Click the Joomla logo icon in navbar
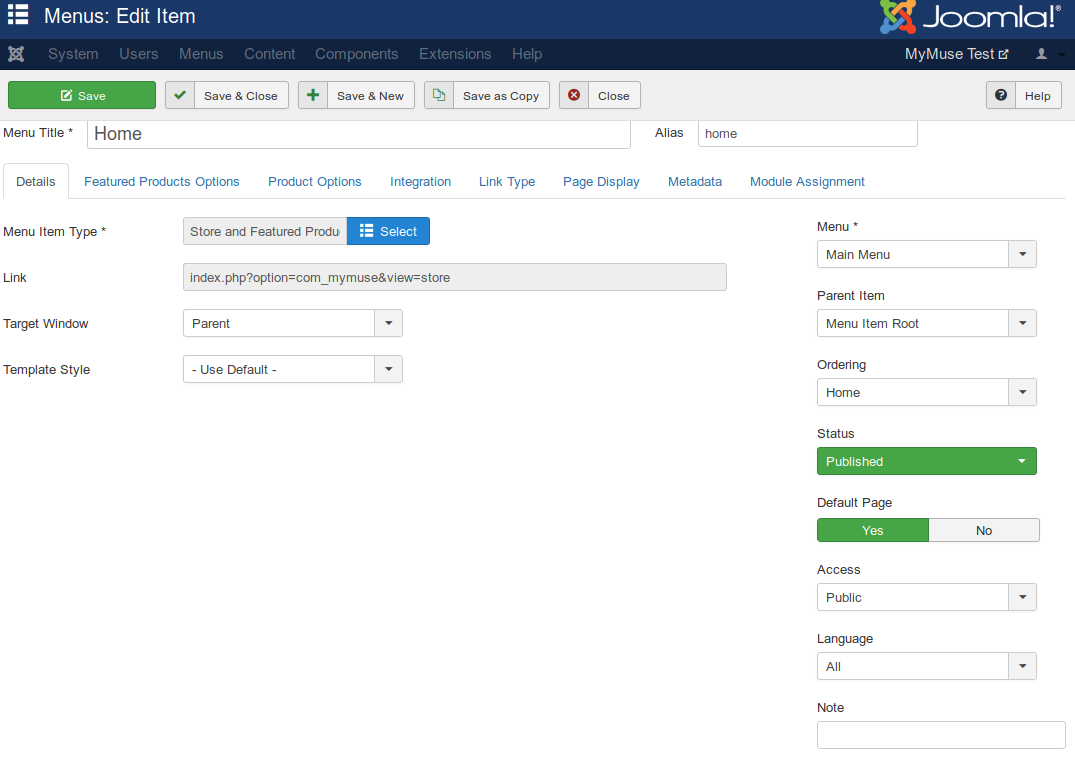This screenshot has width=1075, height=767. [x=16, y=54]
